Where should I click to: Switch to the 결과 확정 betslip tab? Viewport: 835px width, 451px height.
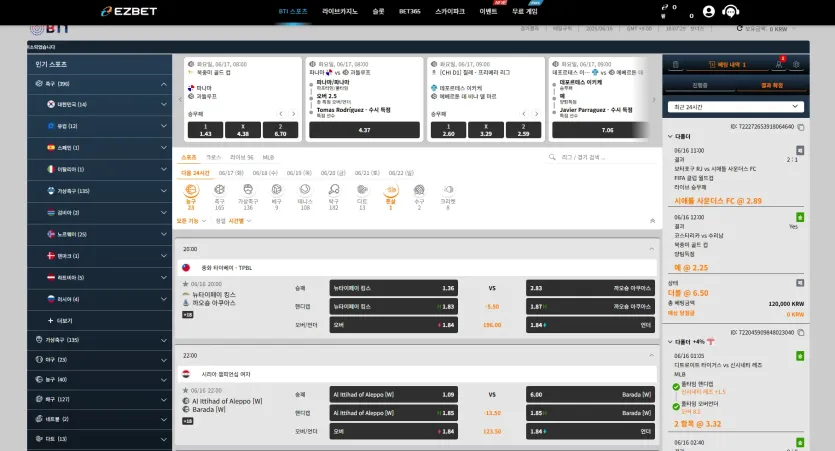(772, 85)
